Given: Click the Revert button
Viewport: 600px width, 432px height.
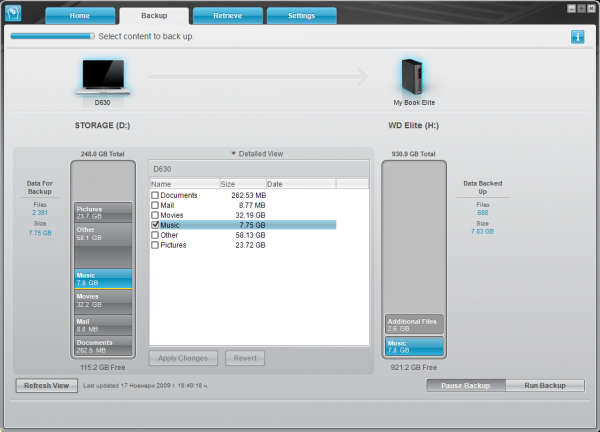Looking at the screenshot, I should (245, 358).
